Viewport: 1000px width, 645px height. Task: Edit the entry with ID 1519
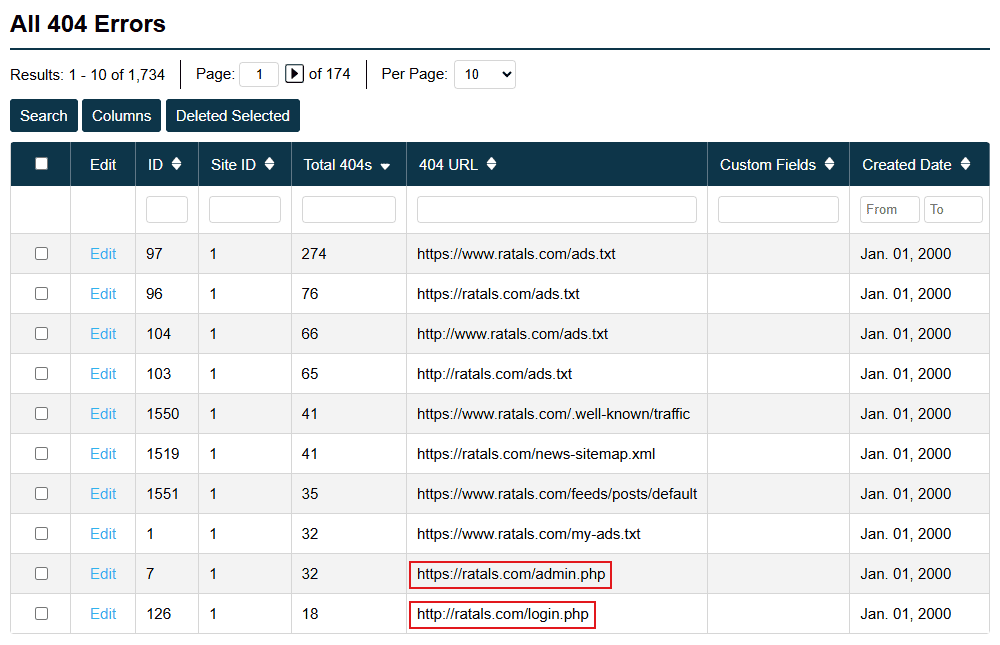pos(103,454)
